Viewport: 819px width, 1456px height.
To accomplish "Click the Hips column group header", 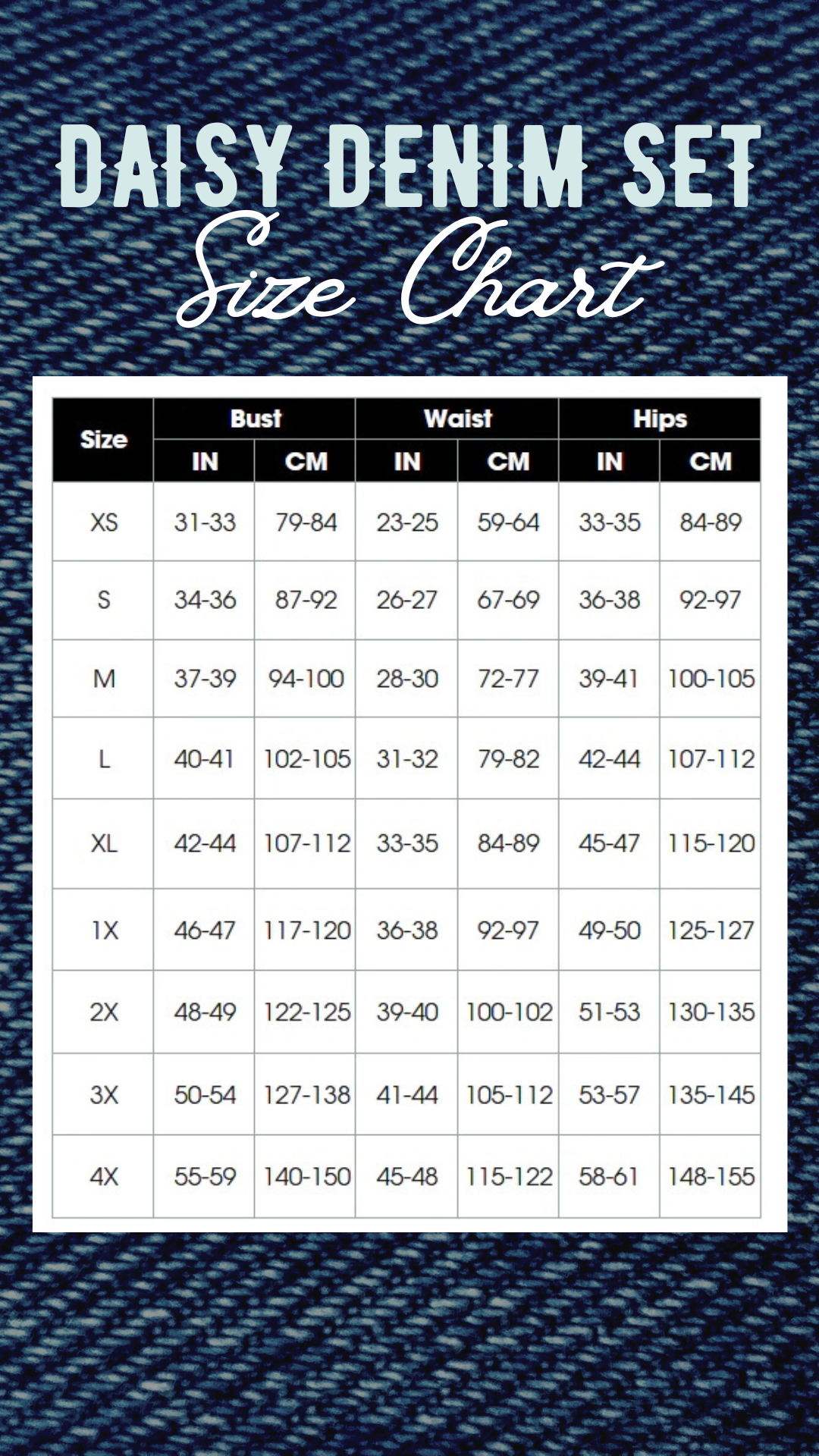I will (660, 419).
